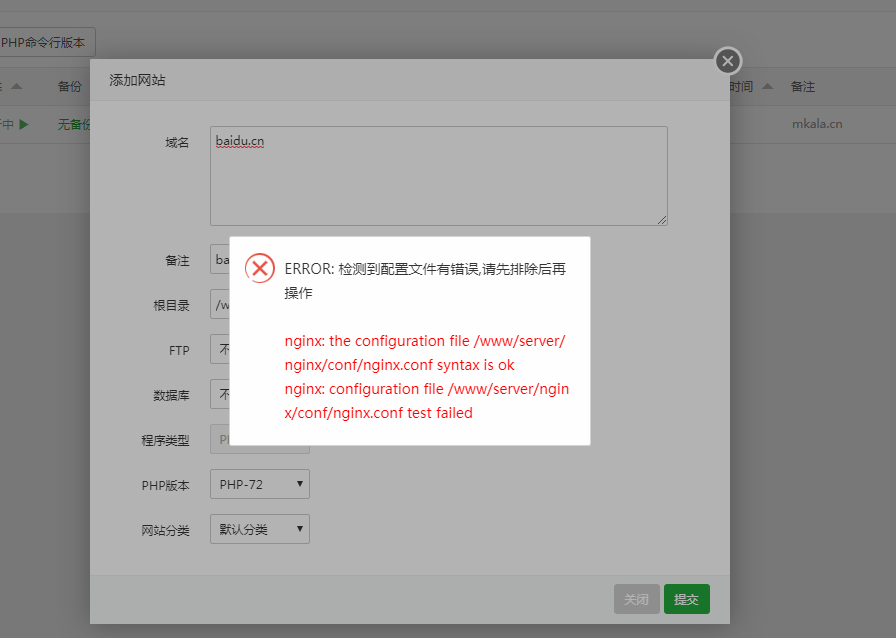Viewport: 896px width, 638px height.
Task: Click the 添加网站 dialog title
Action: click(x=137, y=80)
